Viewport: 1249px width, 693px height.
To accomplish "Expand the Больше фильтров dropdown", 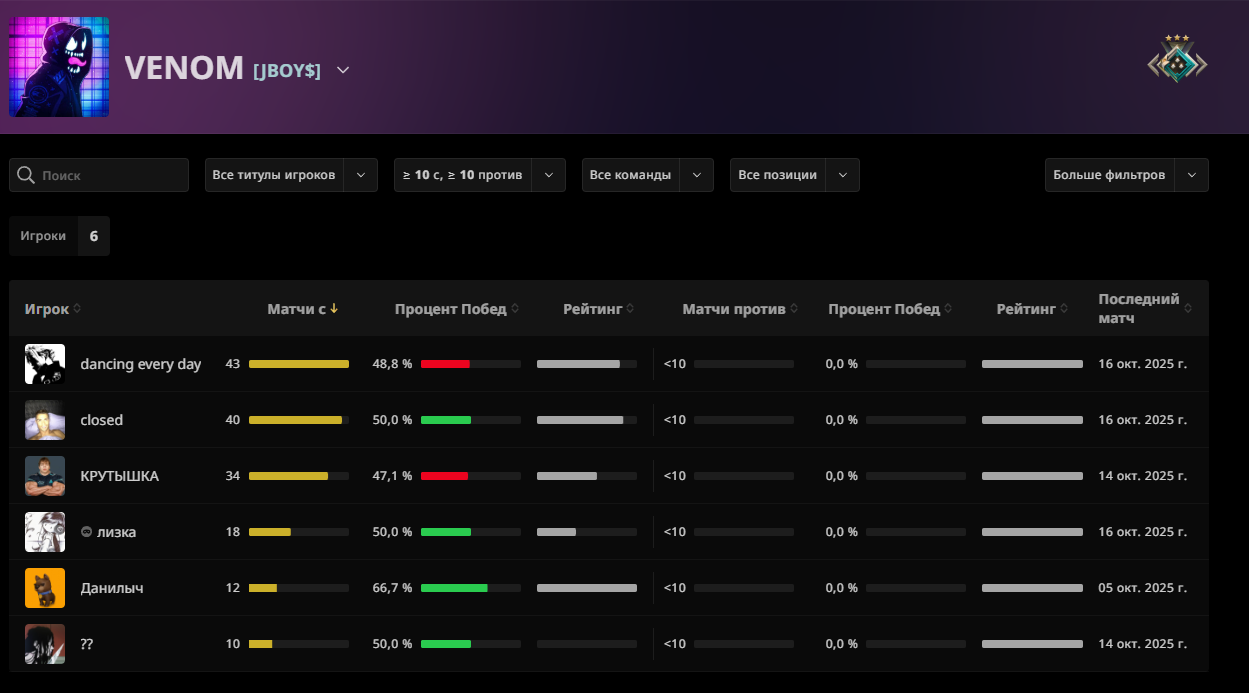I will click(1127, 175).
